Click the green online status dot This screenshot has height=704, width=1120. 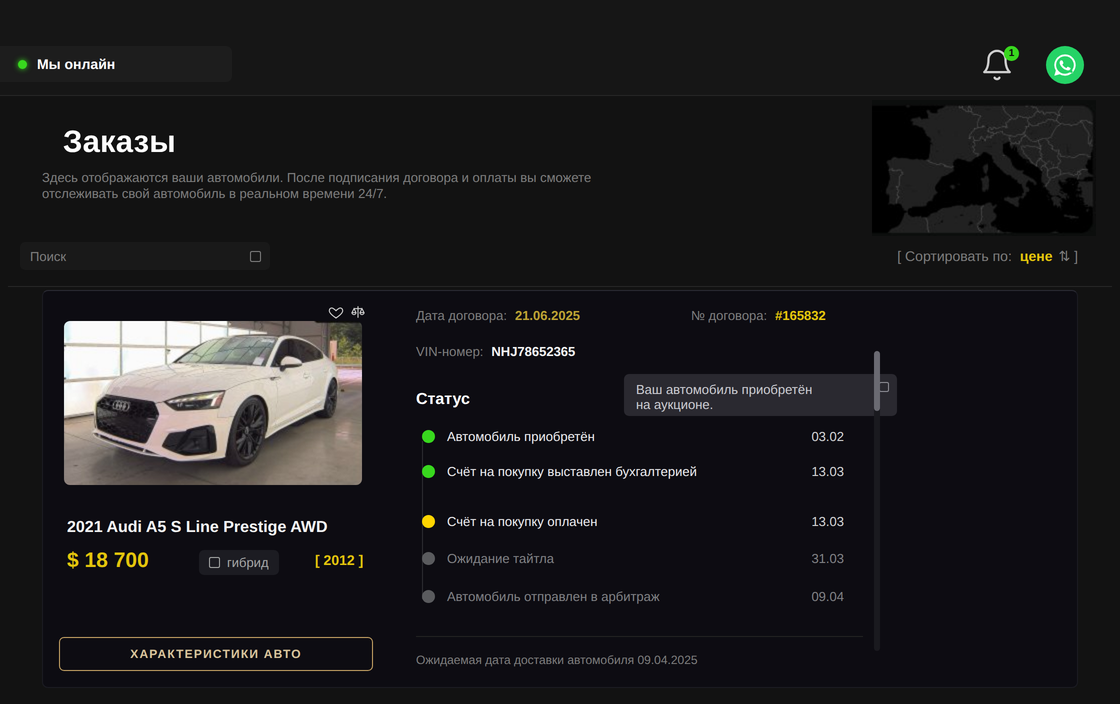pyautogui.click(x=22, y=64)
